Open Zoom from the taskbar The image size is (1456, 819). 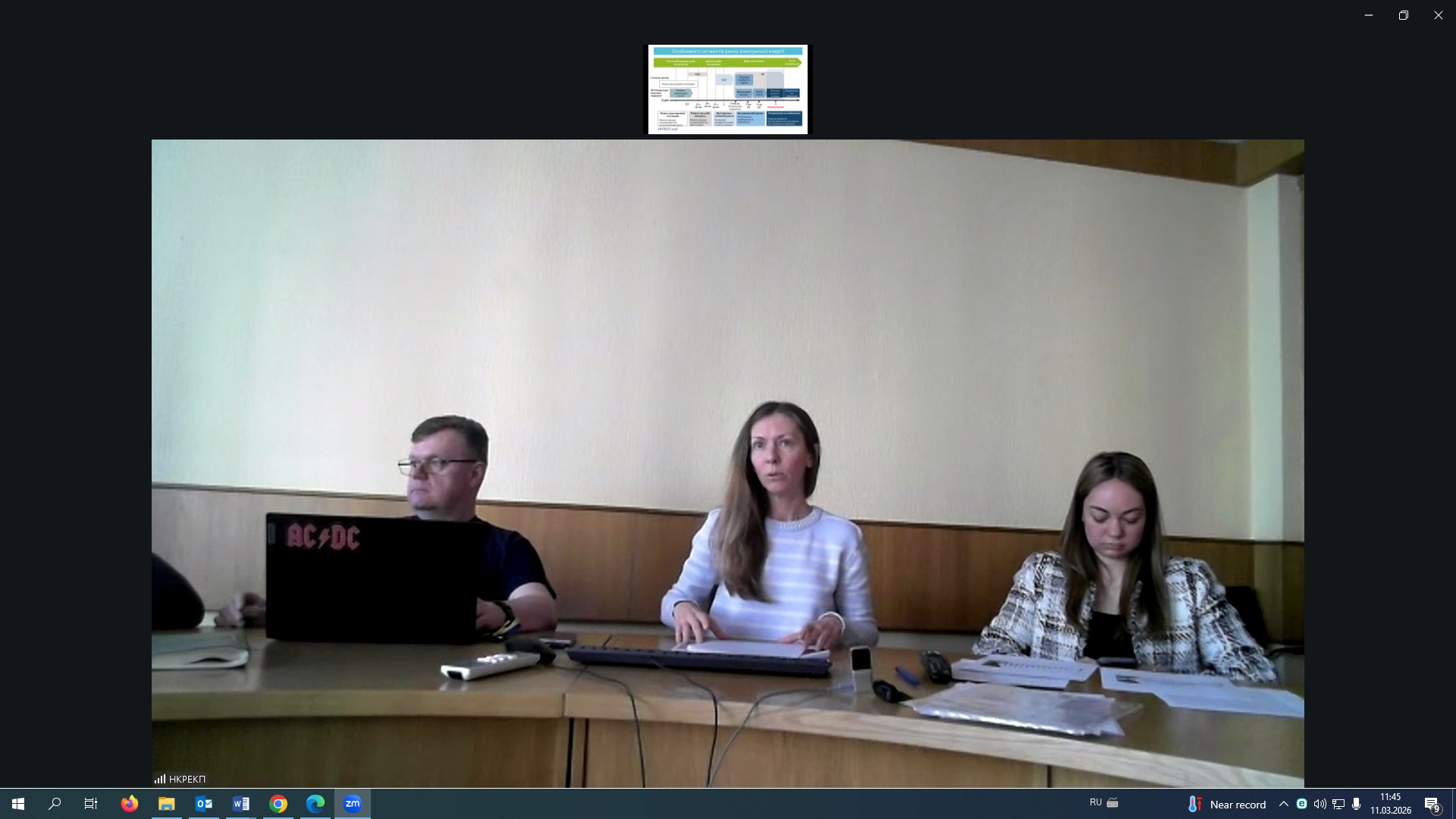[353, 804]
